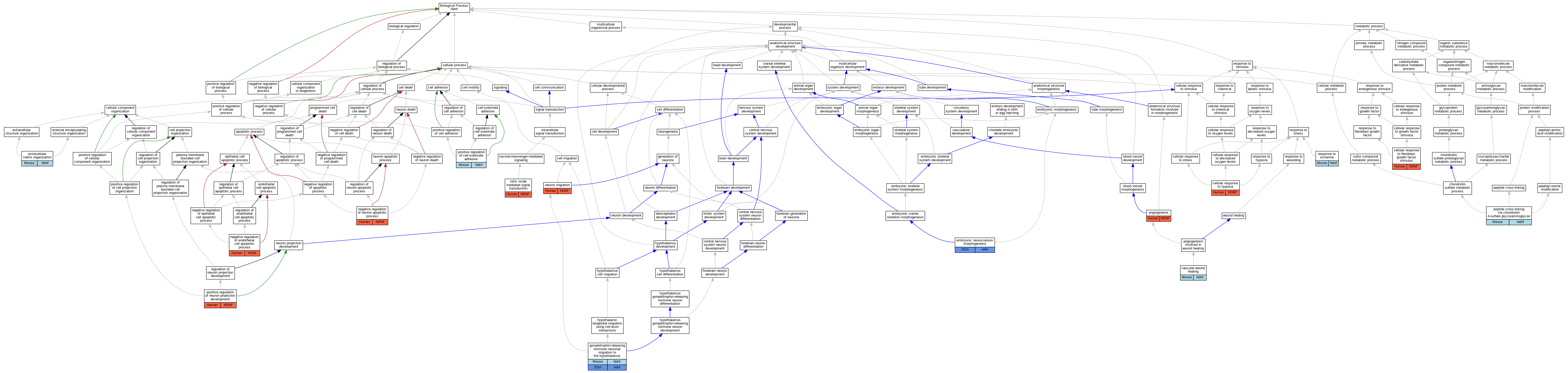Image resolution: width=1568 pixels, height=373 pixels.
Task: Click the 'signal transduction' node
Action: click(x=550, y=110)
